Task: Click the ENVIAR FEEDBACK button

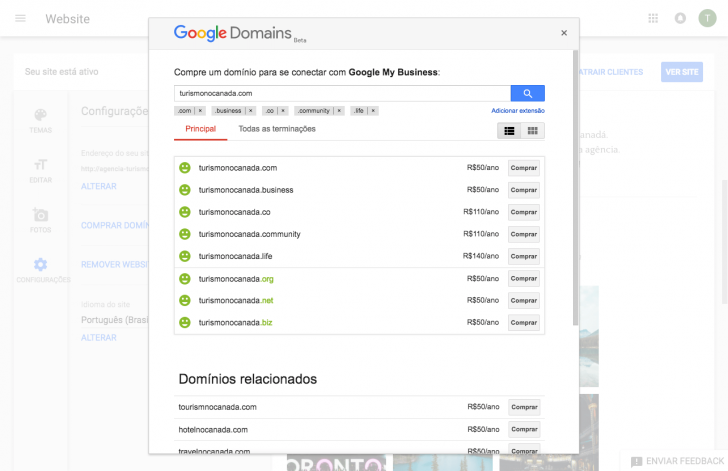Action: pos(677,461)
